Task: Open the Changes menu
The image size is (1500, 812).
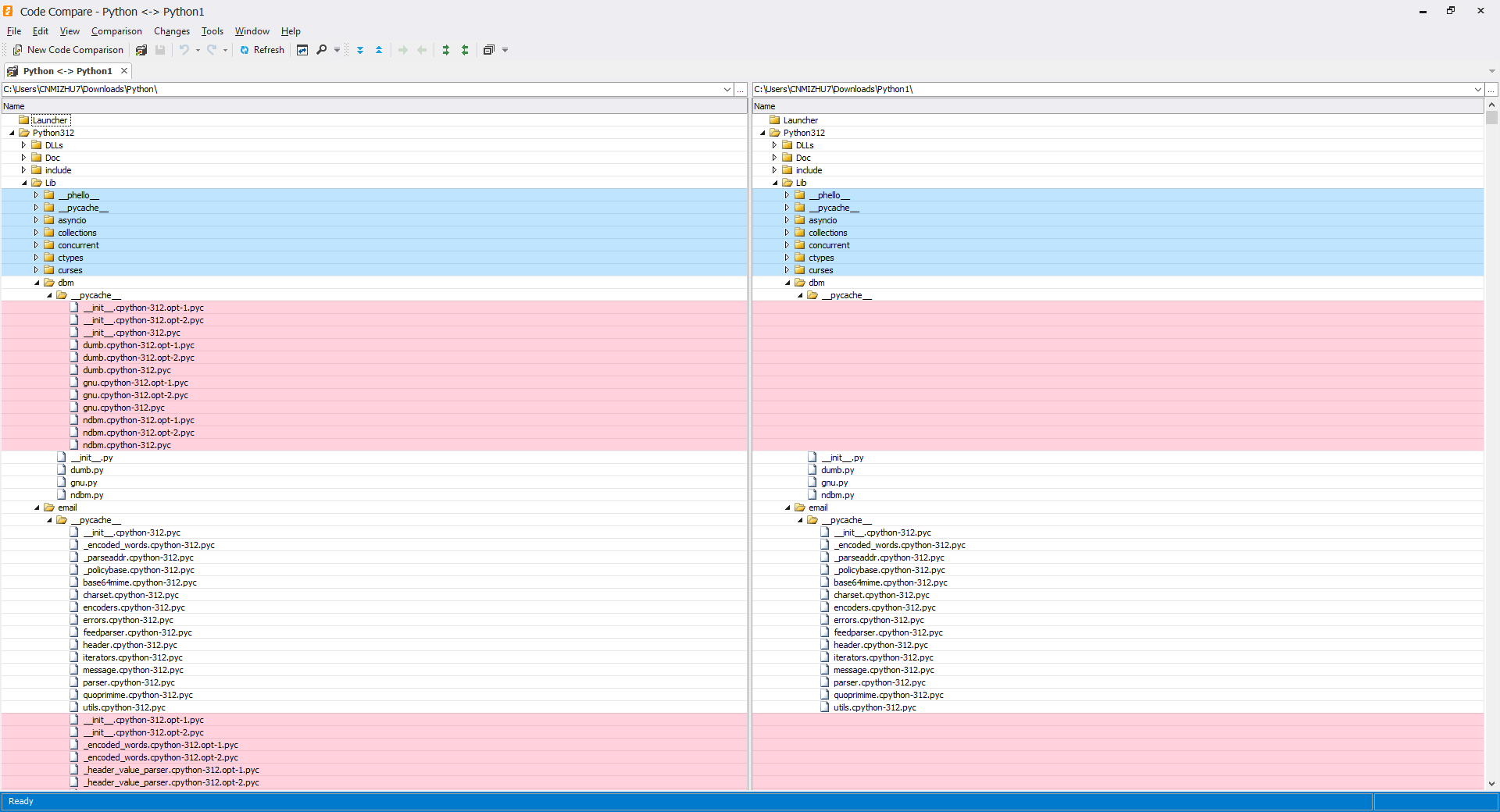Action: (x=172, y=31)
